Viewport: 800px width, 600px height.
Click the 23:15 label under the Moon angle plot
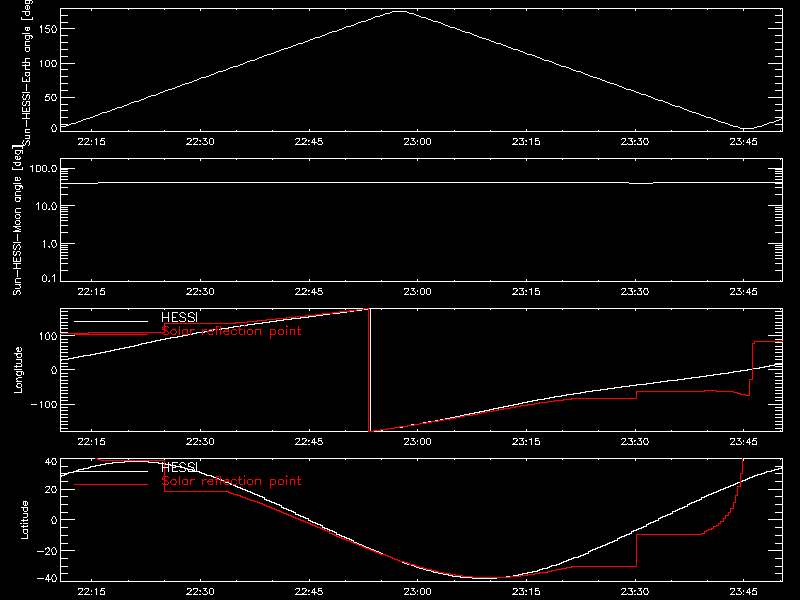(526, 291)
